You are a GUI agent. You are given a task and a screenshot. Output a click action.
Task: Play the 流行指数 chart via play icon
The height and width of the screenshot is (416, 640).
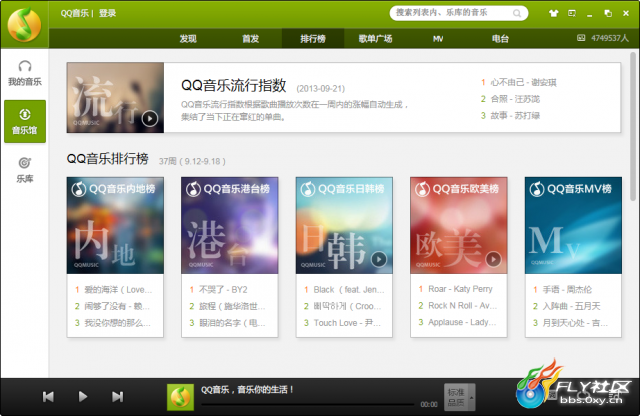pos(150,118)
